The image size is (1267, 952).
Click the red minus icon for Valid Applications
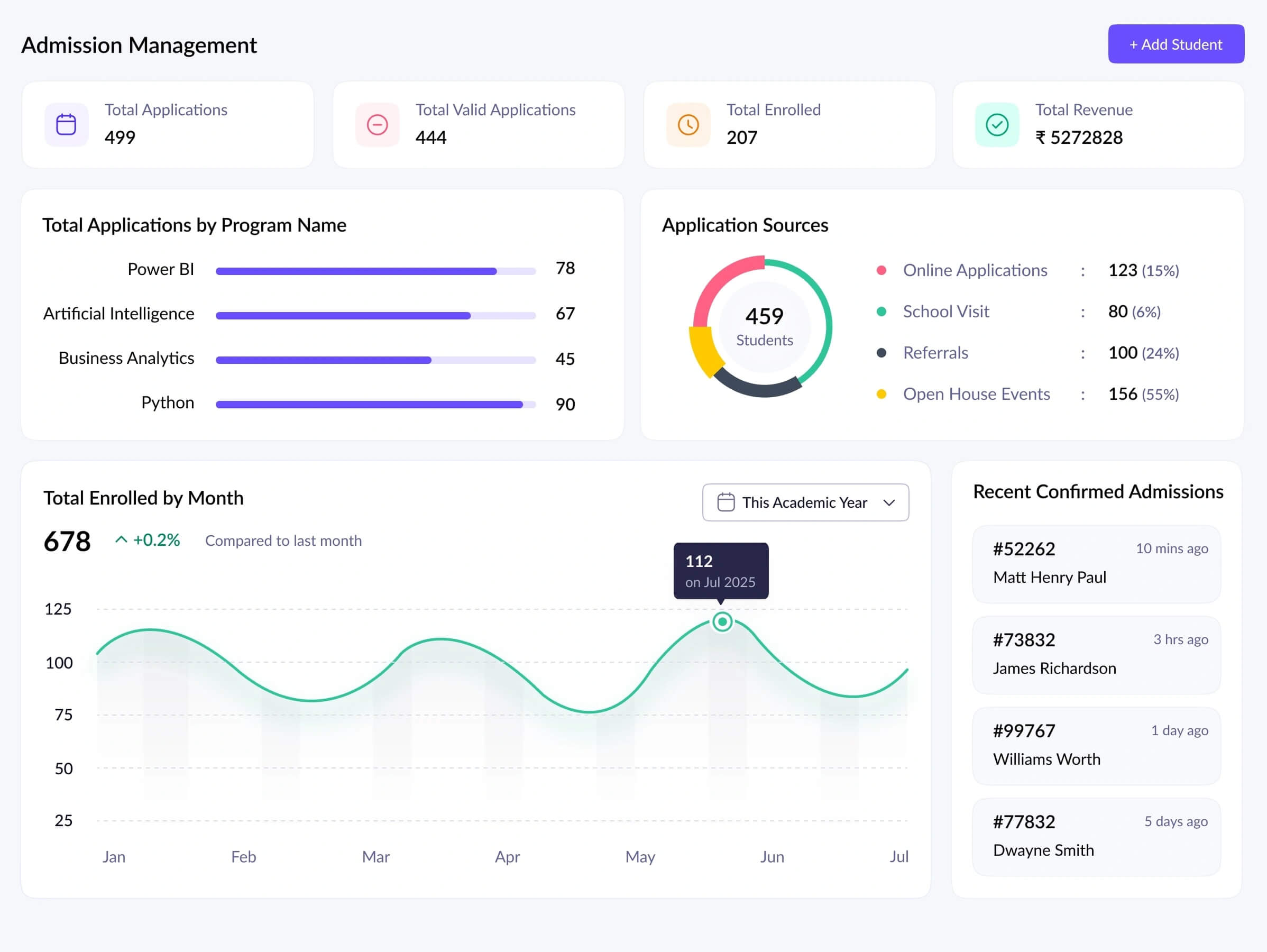point(377,124)
